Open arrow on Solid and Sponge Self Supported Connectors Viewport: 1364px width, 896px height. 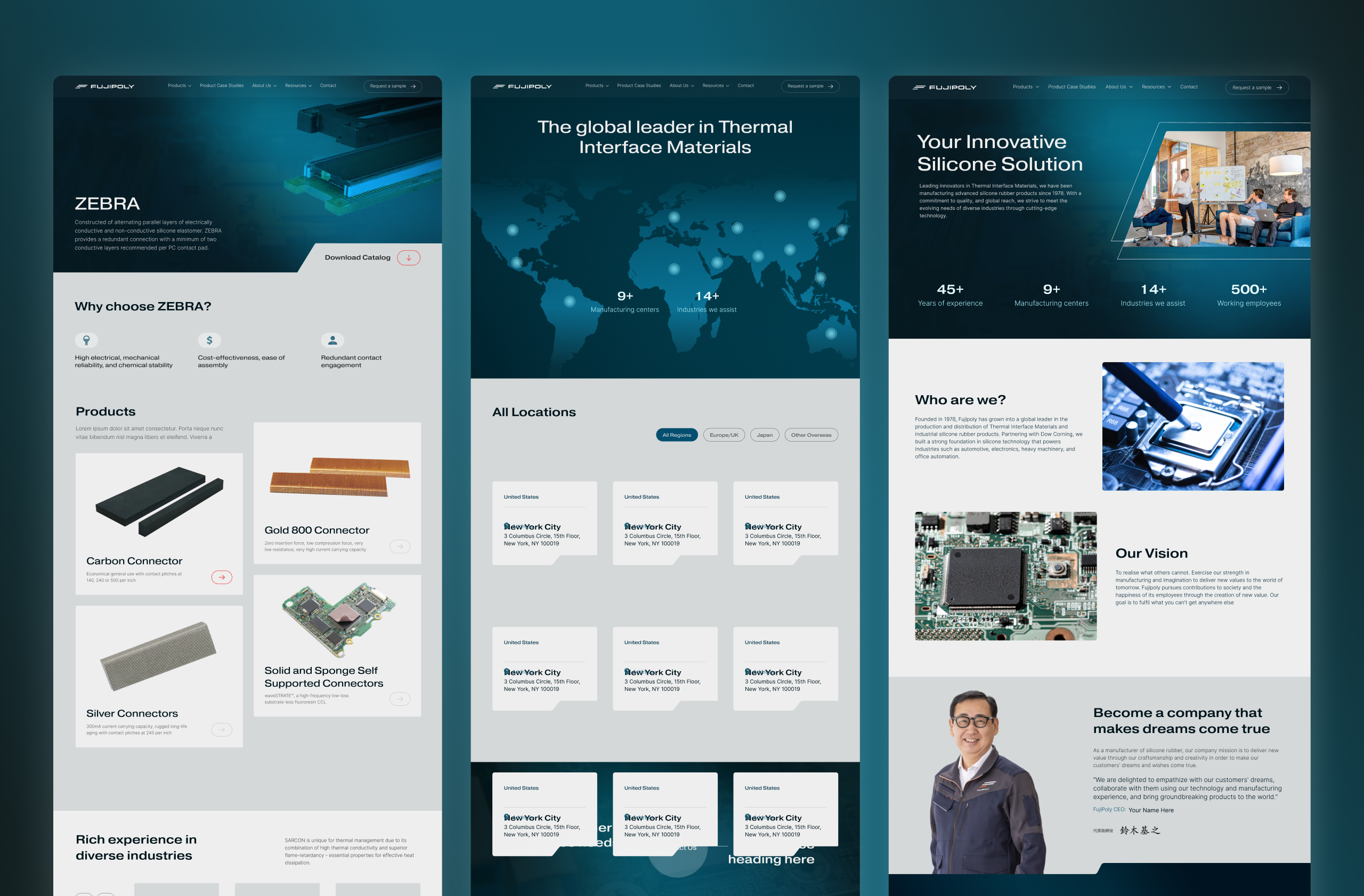pos(400,698)
